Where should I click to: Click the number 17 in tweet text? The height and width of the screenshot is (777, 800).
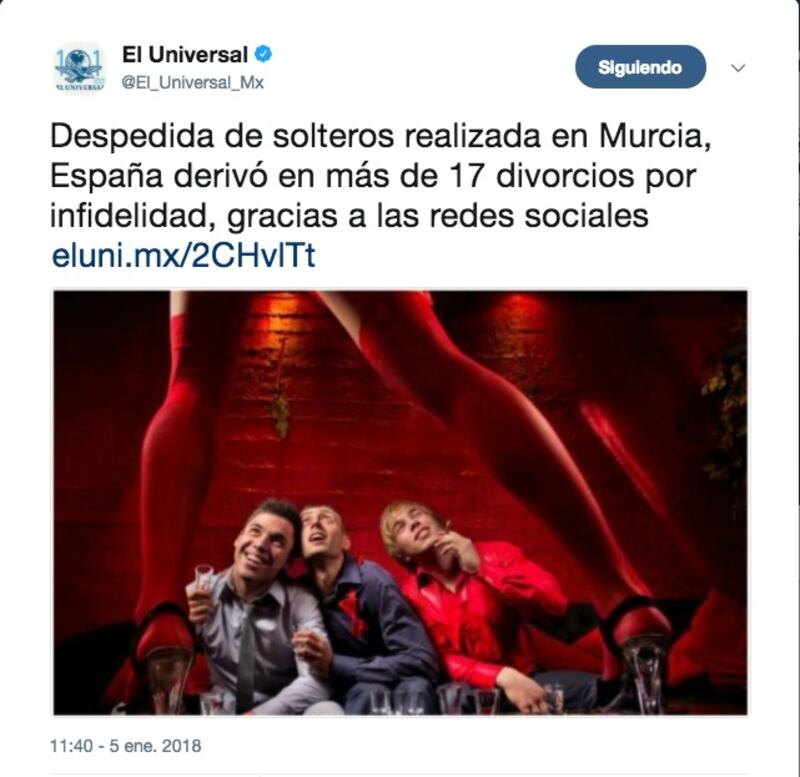click(x=466, y=176)
